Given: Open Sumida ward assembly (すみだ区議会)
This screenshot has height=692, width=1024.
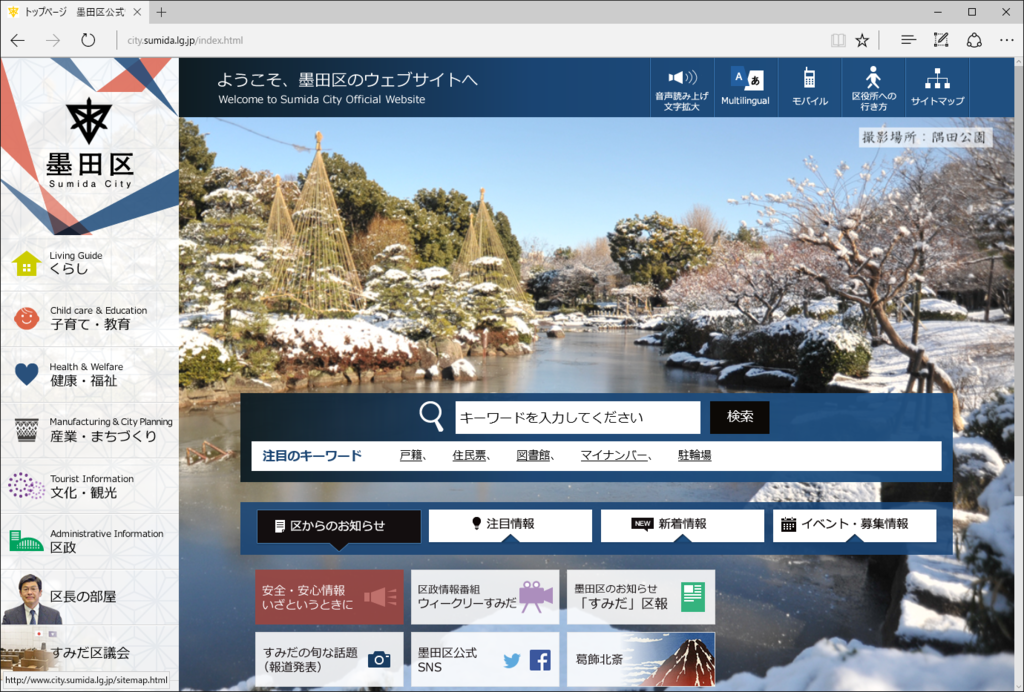Looking at the screenshot, I should (x=89, y=652).
